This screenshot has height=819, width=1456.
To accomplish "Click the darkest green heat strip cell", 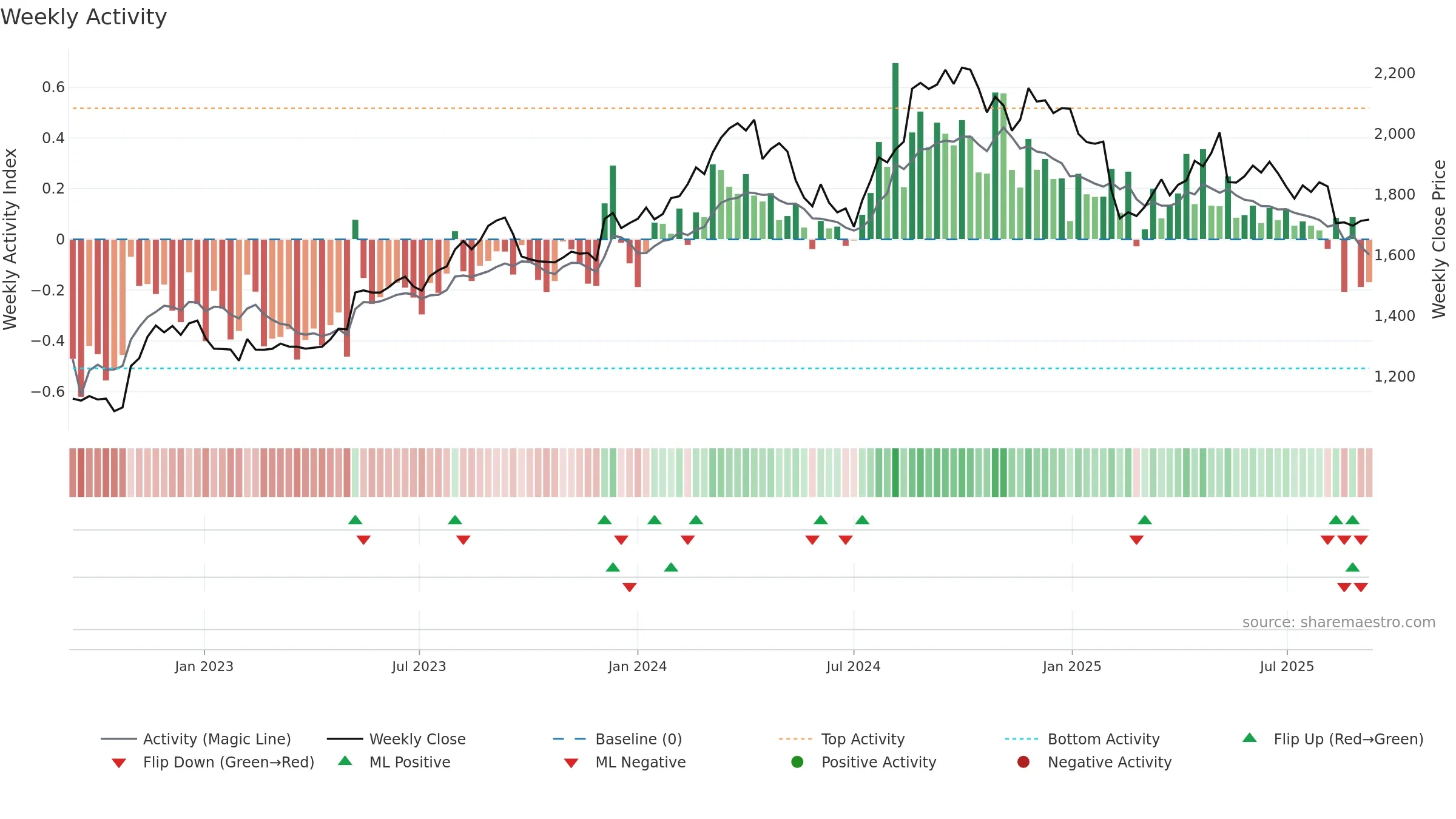I will tap(895, 473).
